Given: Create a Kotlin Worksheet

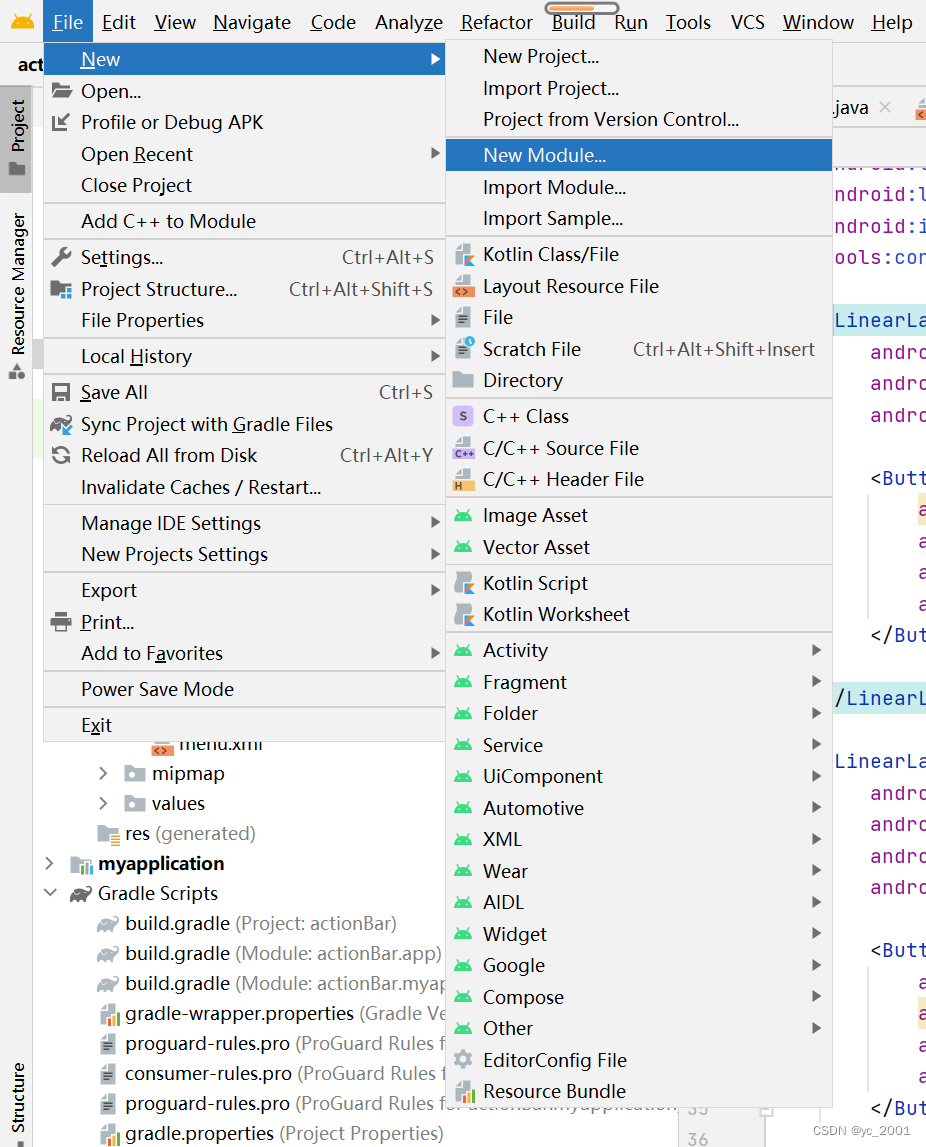Looking at the screenshot, I should 556,614.
